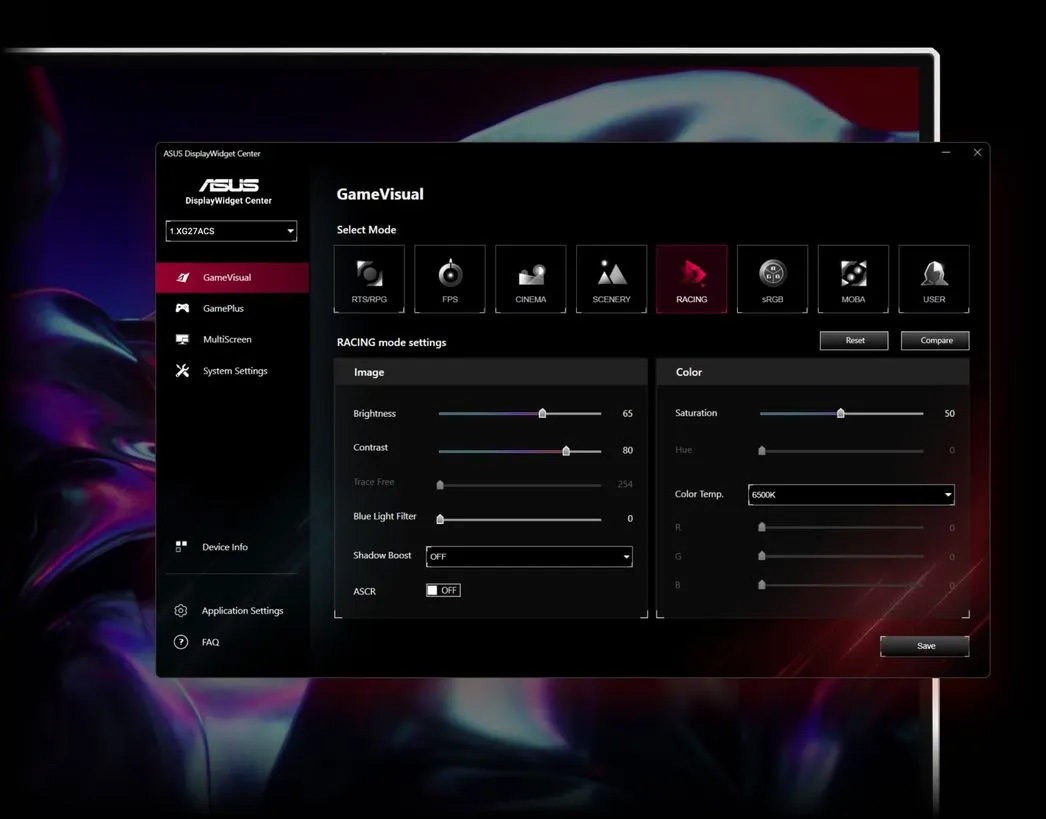Expand the Shadow Boost dropdown
1046x819 pixels.
tap(529, 556)
